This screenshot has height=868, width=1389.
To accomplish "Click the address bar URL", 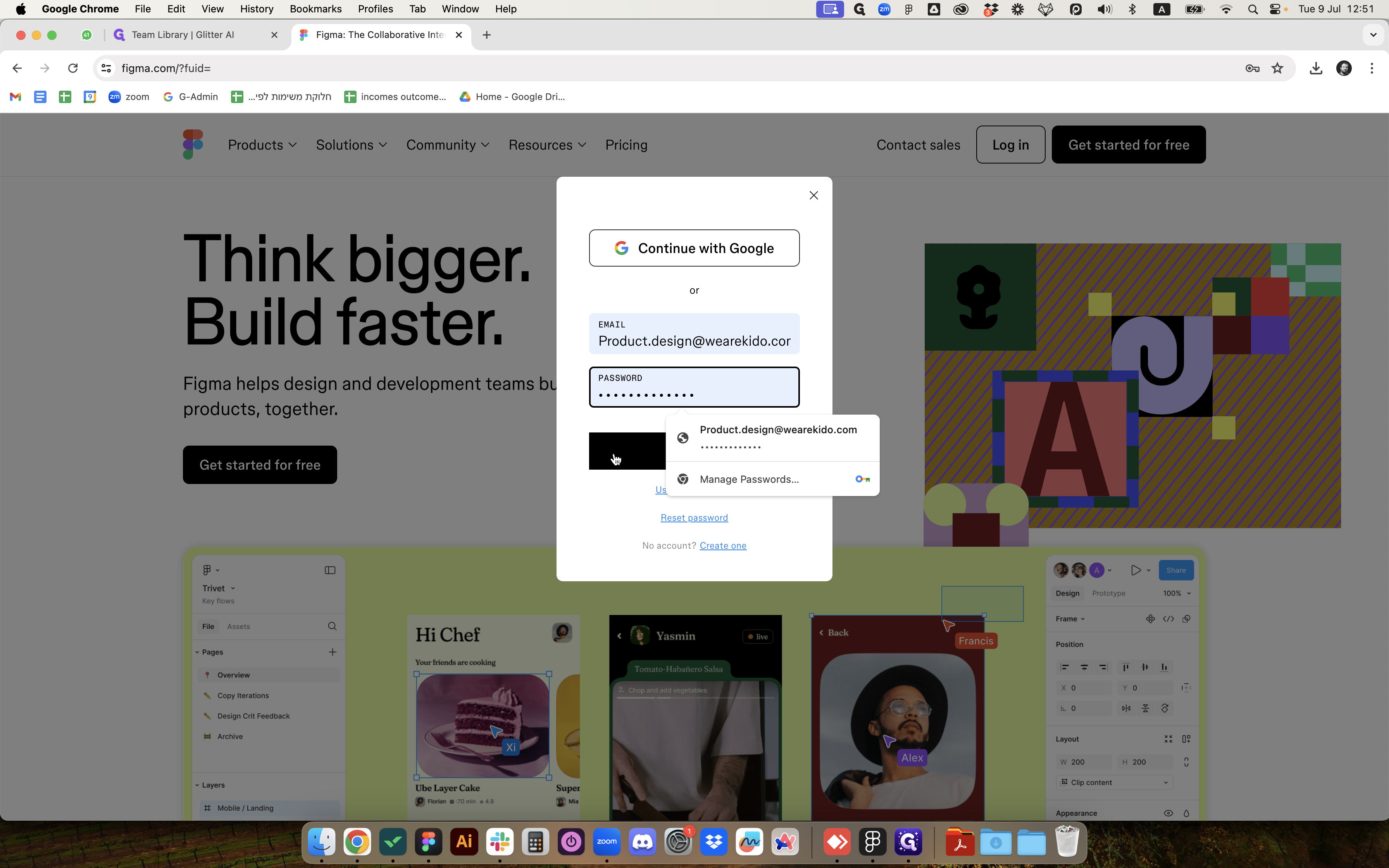I will (166, 68).
